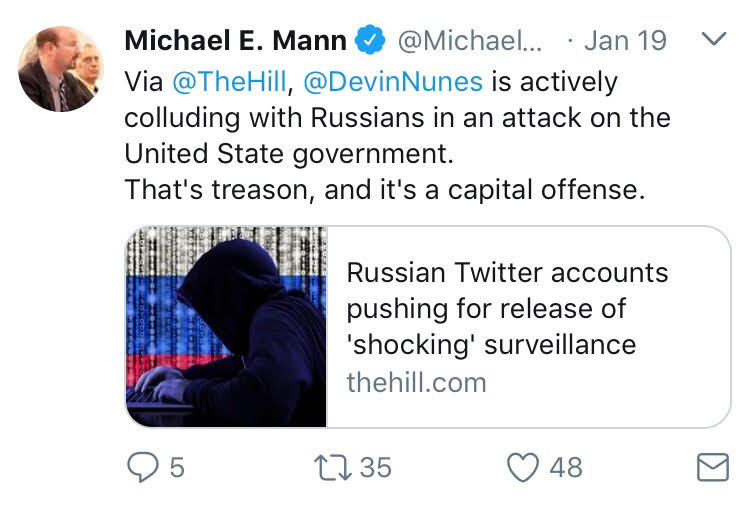Click the thehill.com domain link
750x508 pixels.
[x=416, y=383]
